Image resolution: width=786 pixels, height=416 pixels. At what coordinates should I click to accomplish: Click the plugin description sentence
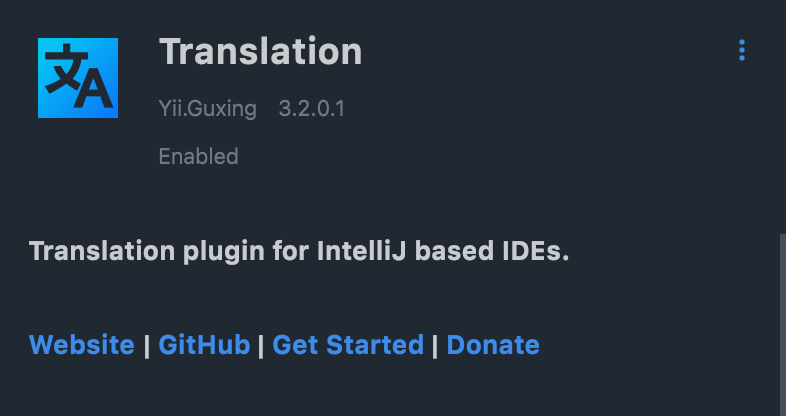pyautogui.click(x=299, y=251)
